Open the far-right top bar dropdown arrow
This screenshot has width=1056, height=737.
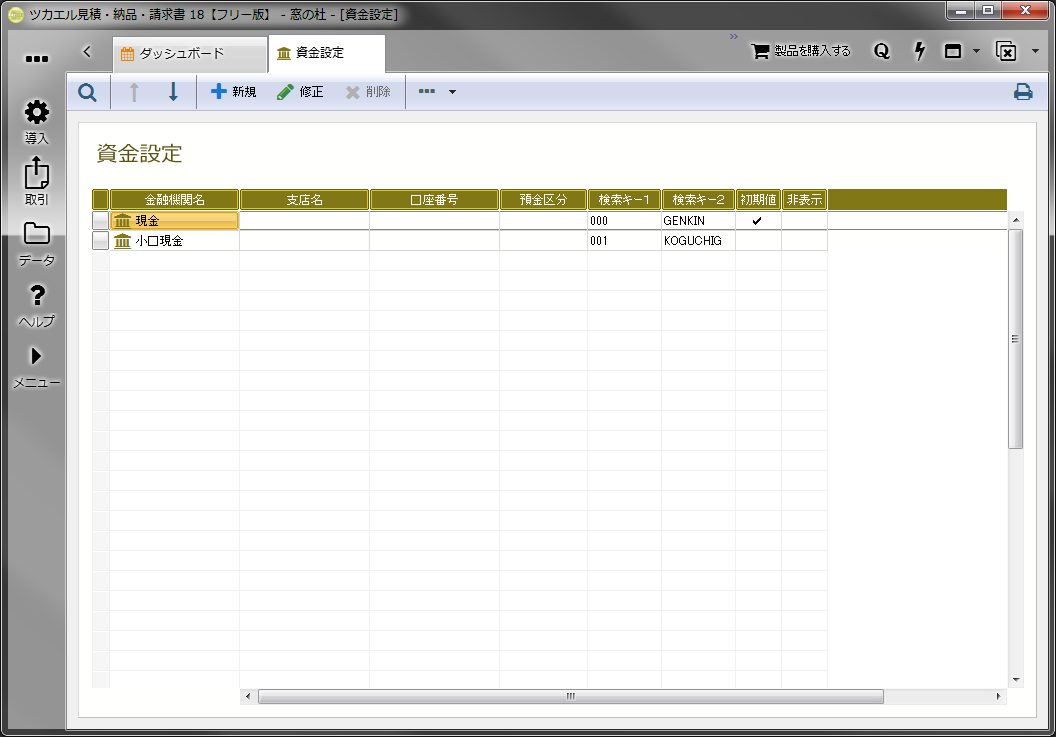[1035, 51]
